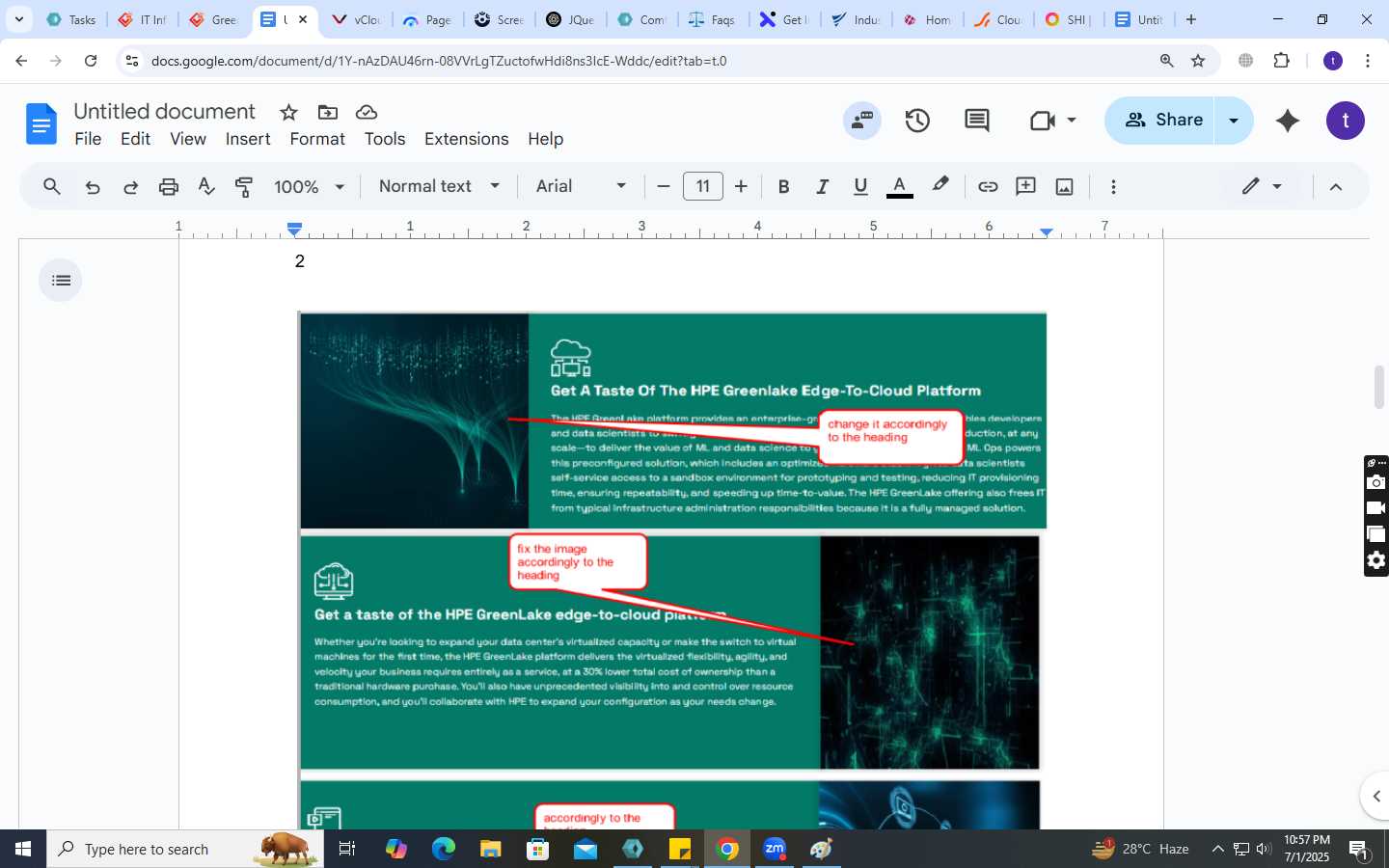1389x868 pixels.
Task: Open the Windows Start menu
Action: click(23, 849)
